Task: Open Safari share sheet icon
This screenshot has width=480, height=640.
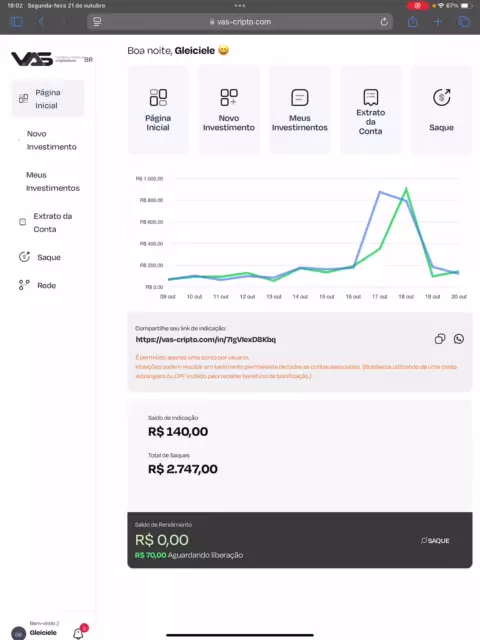Action: 413,22
